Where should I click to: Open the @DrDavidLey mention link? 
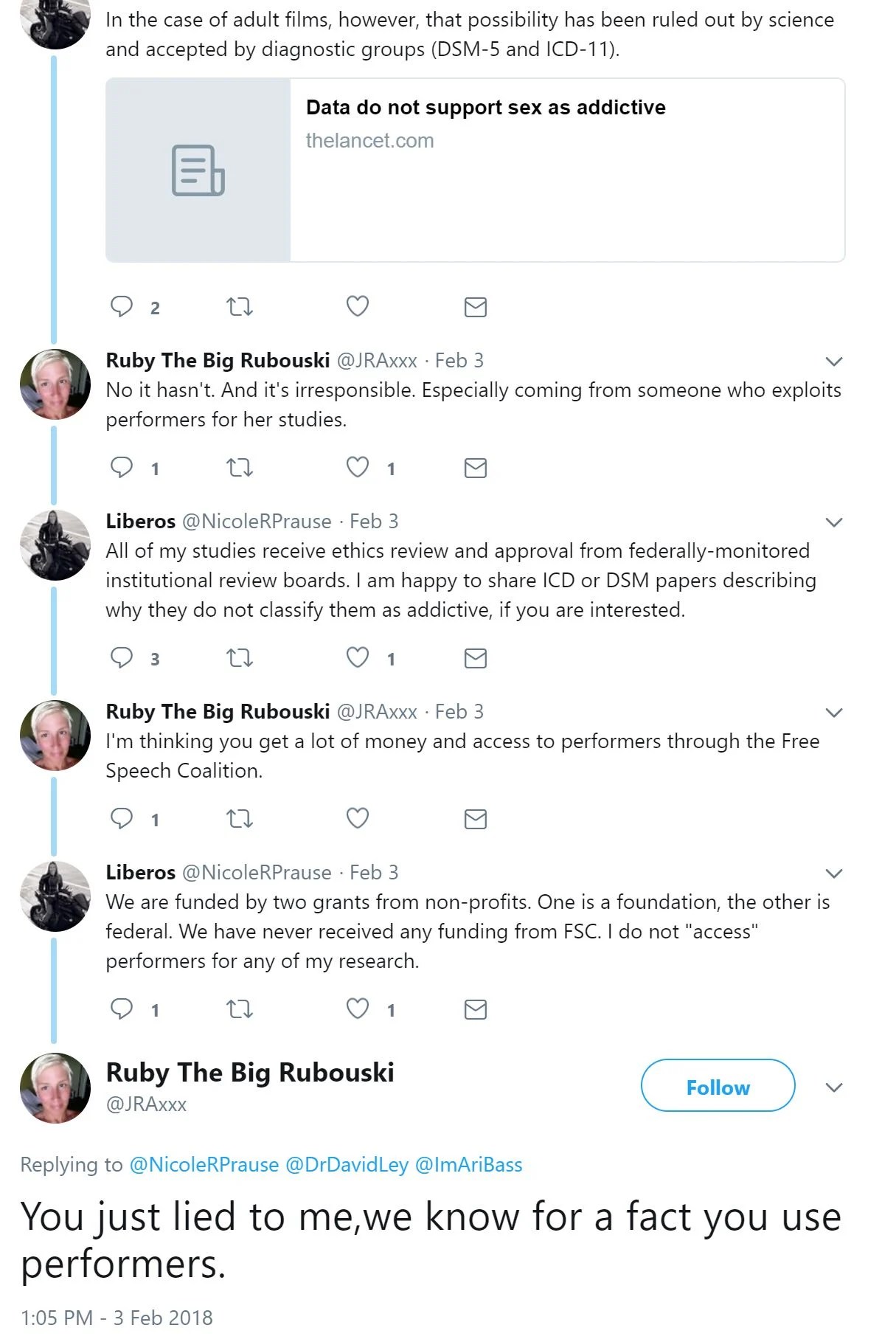(347, 1165)
